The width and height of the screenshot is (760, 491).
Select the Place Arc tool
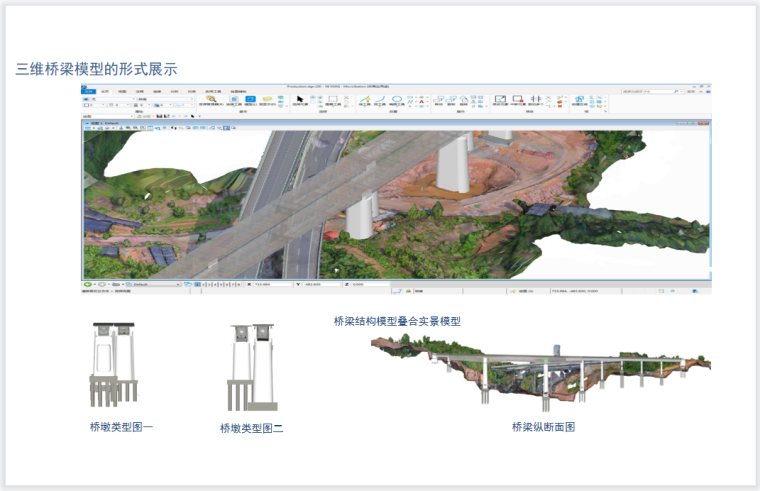pyautogui.click(x=380, y=101)
